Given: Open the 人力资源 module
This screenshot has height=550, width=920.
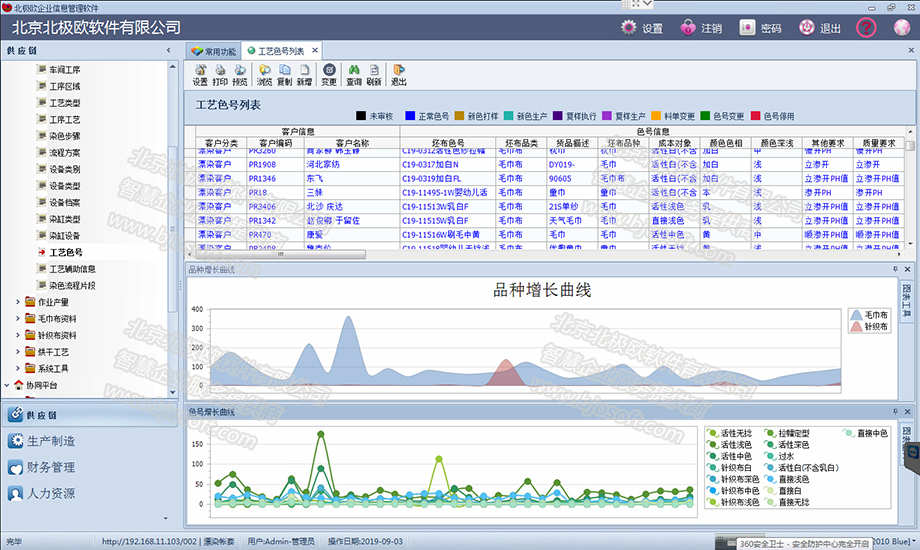Looking at the screenshot, I should pos(89,493).
